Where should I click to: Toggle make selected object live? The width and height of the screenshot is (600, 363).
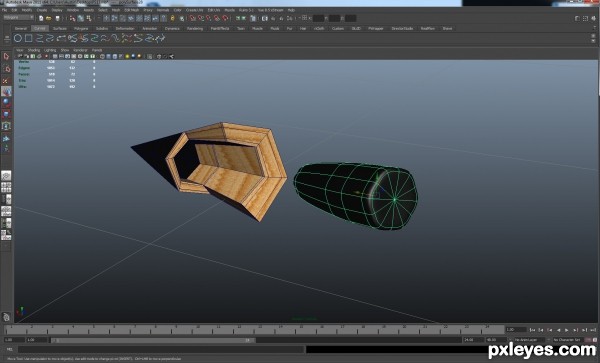click(225, 18)
